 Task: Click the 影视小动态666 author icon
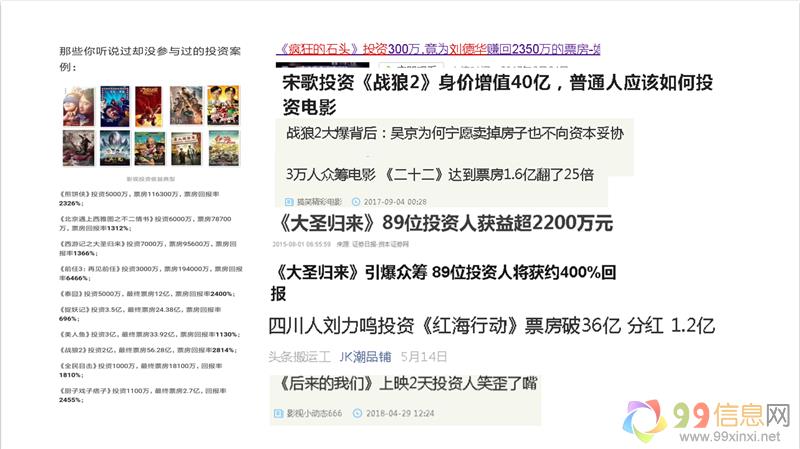click(278, 413)
